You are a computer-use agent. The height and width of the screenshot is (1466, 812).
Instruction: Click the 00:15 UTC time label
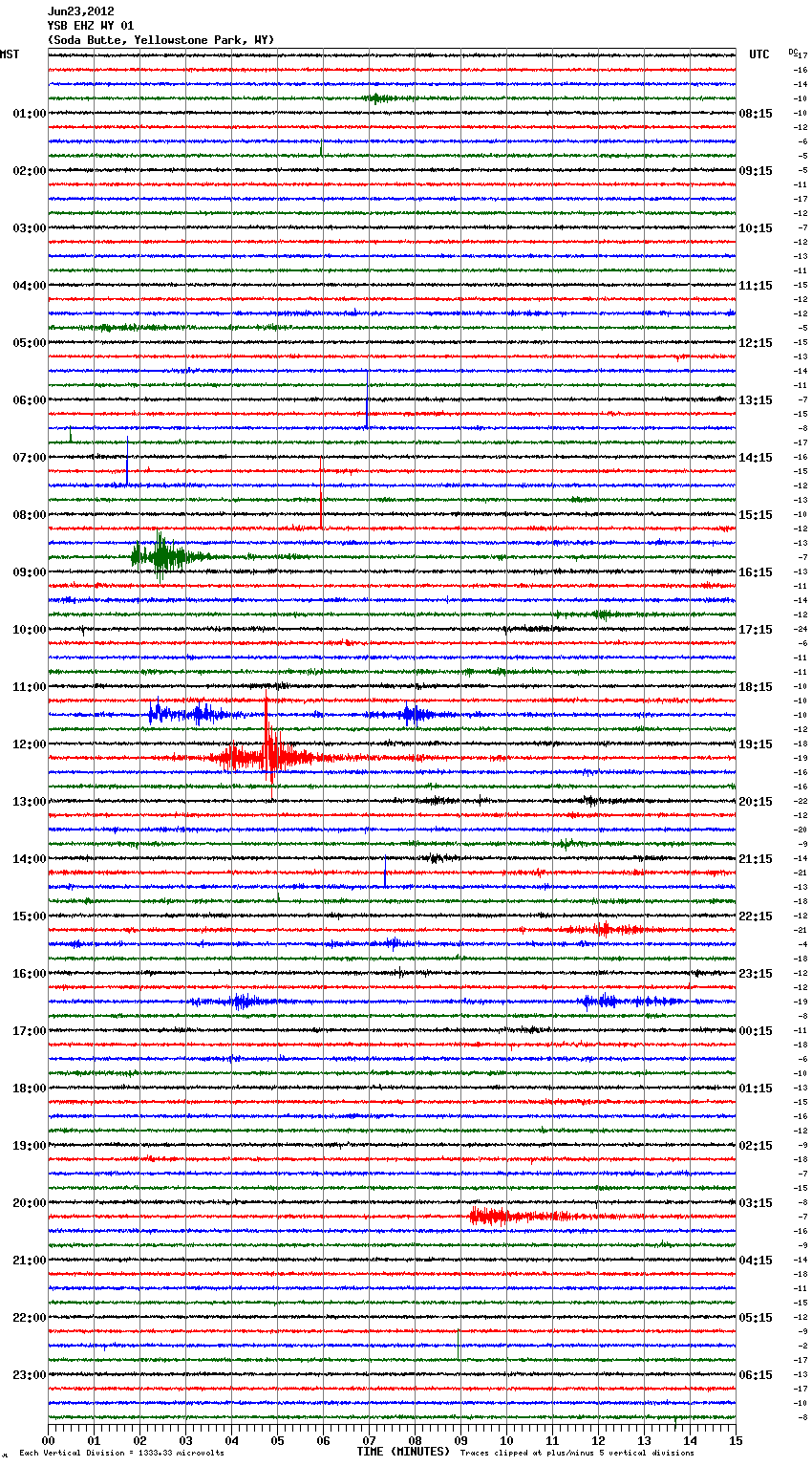pos(756,1031)
